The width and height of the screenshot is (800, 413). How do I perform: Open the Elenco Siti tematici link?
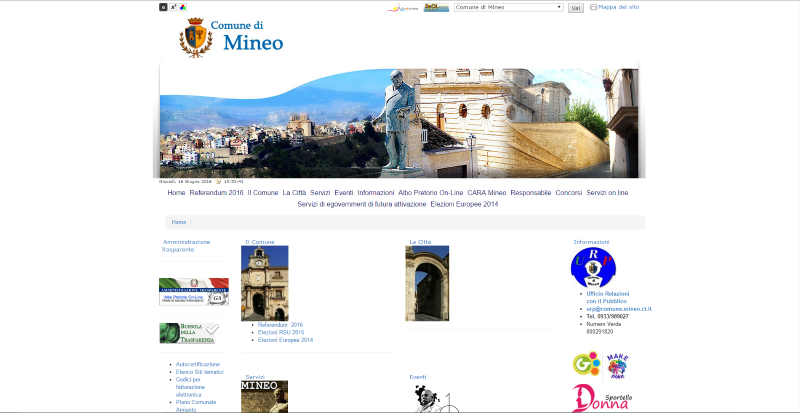tap(199, 372)
